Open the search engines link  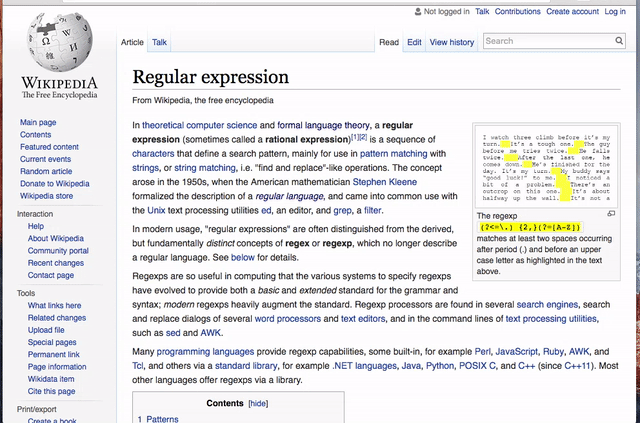pos(547,305)
